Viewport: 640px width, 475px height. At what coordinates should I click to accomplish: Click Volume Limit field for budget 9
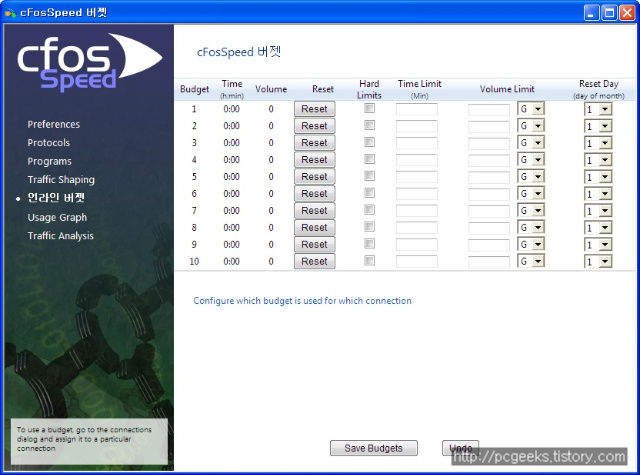(489, 245)
